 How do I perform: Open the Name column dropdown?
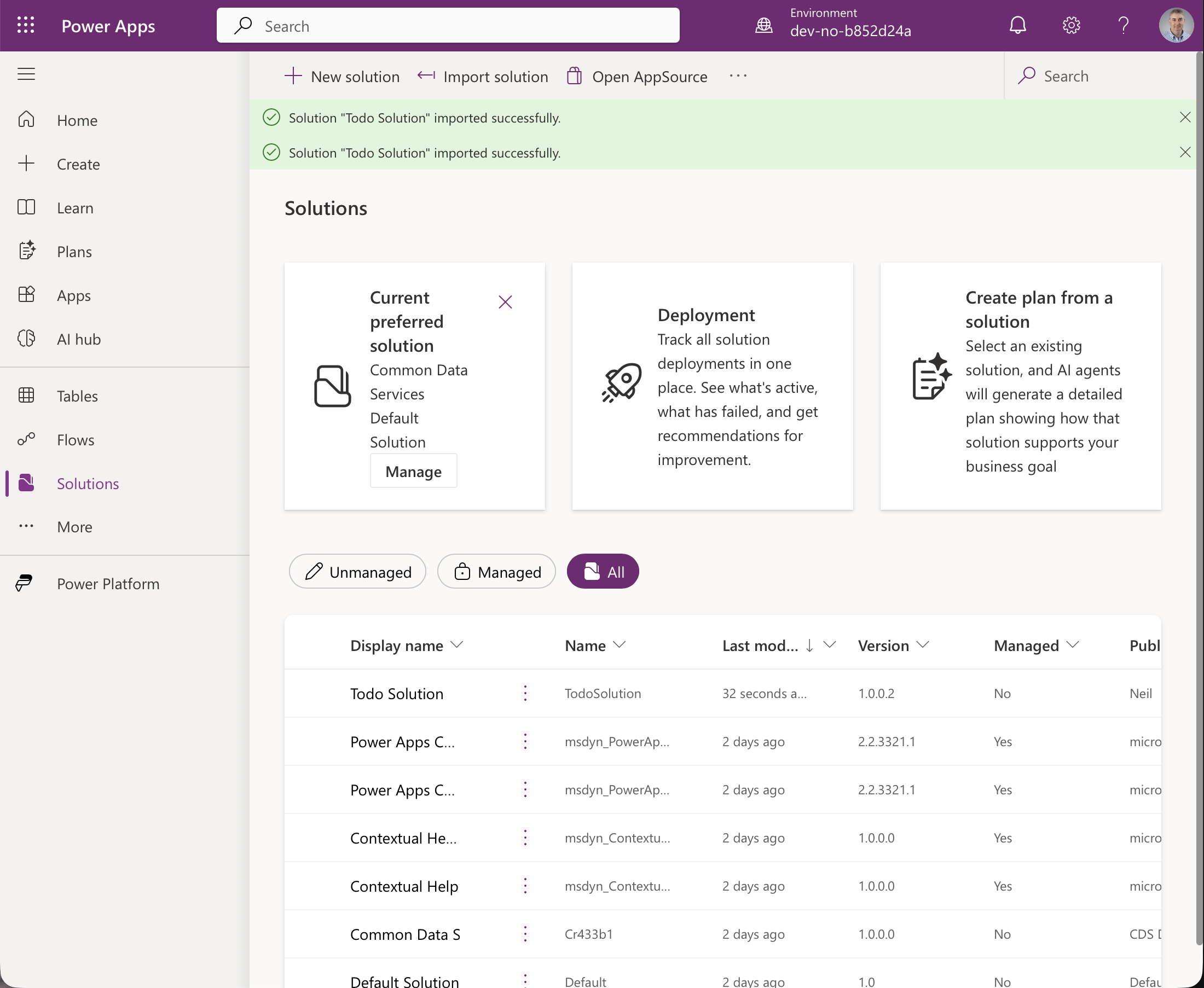(620, 645)
